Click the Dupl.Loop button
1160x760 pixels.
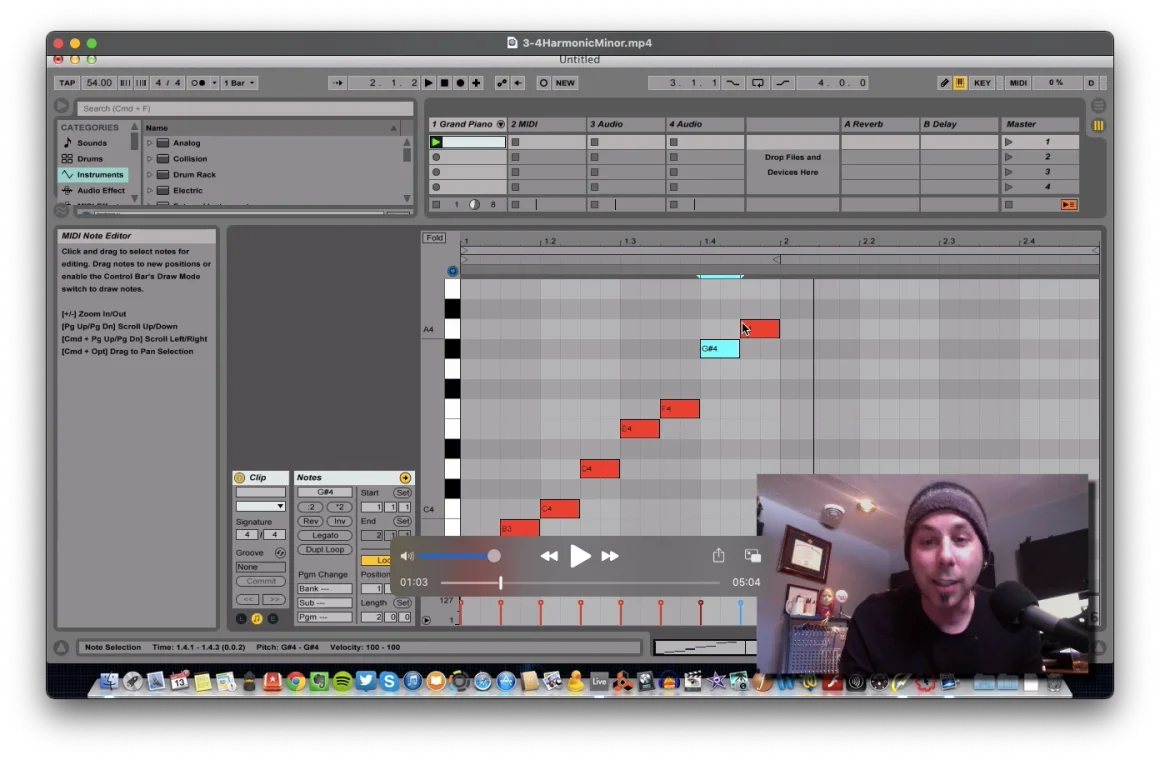coord(325,549)
